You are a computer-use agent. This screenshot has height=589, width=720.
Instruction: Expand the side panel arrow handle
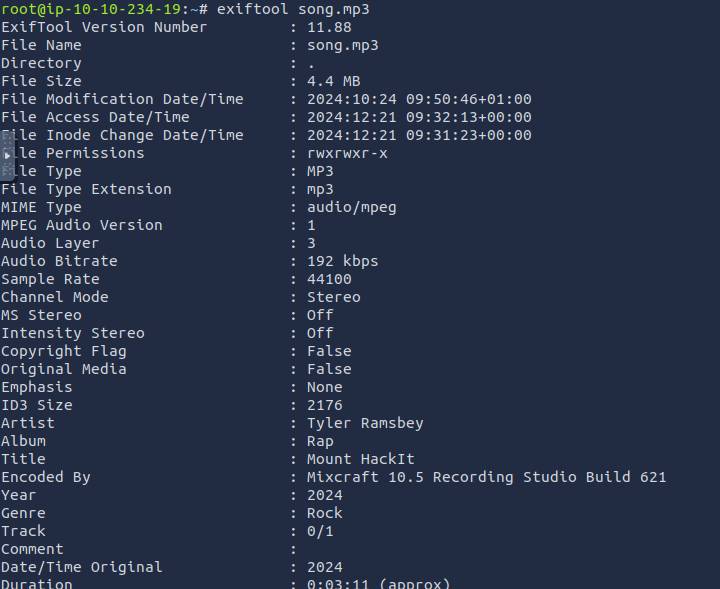pyautogui.click(x=8, y=156)
